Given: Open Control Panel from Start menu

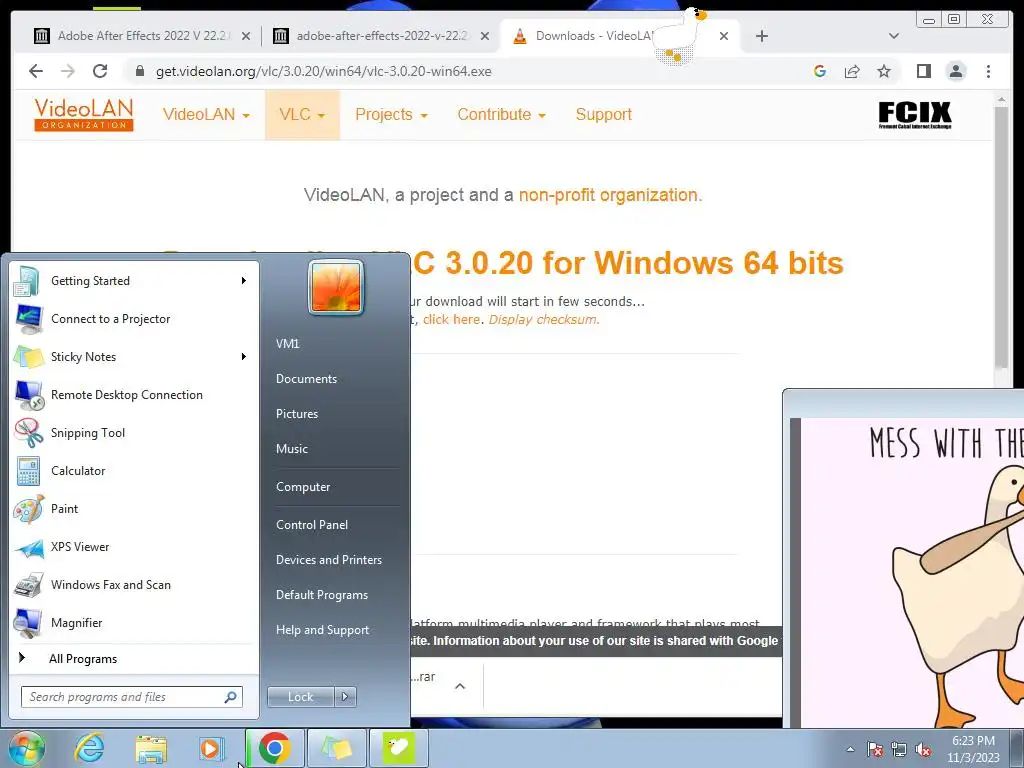Looking at the screenshot, I should pos(312,525).
